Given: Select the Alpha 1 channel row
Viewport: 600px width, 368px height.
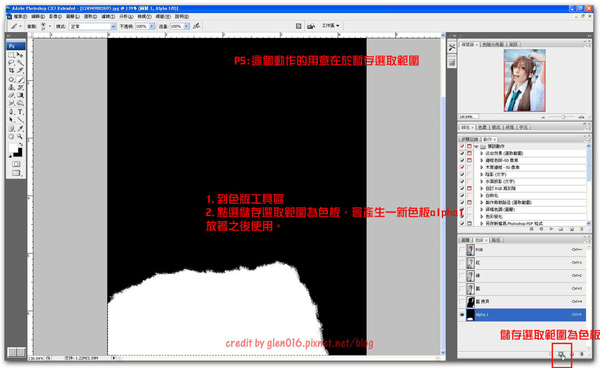Looking at the screenshot, I should pos(522,315).
